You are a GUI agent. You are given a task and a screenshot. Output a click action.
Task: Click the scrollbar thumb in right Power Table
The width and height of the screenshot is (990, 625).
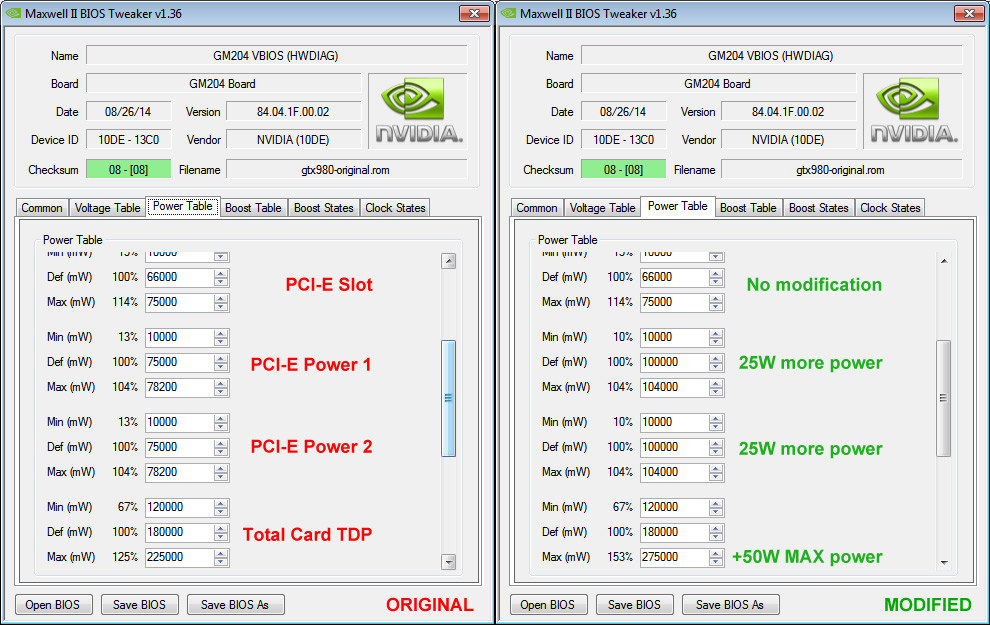[943, 398]
